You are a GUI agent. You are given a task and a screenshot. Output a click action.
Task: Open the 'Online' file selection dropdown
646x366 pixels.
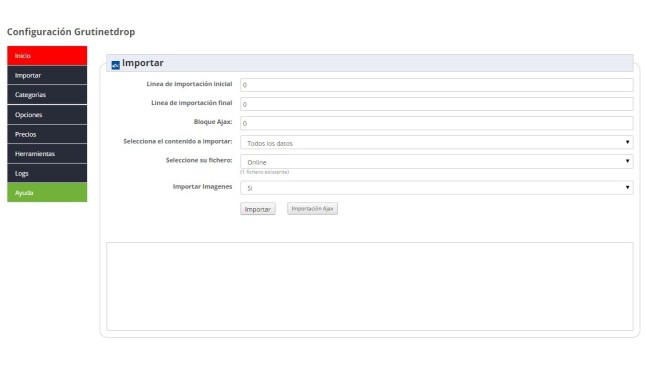click(437, 162)
